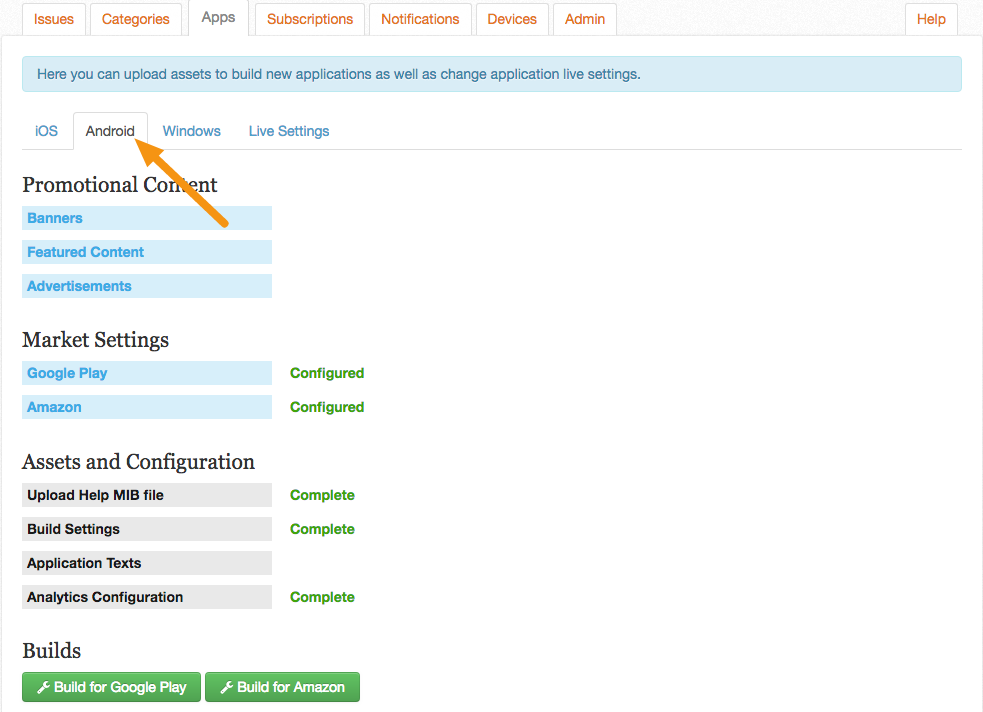
Task: Open the Featured Content link
Action: [147, 252]
